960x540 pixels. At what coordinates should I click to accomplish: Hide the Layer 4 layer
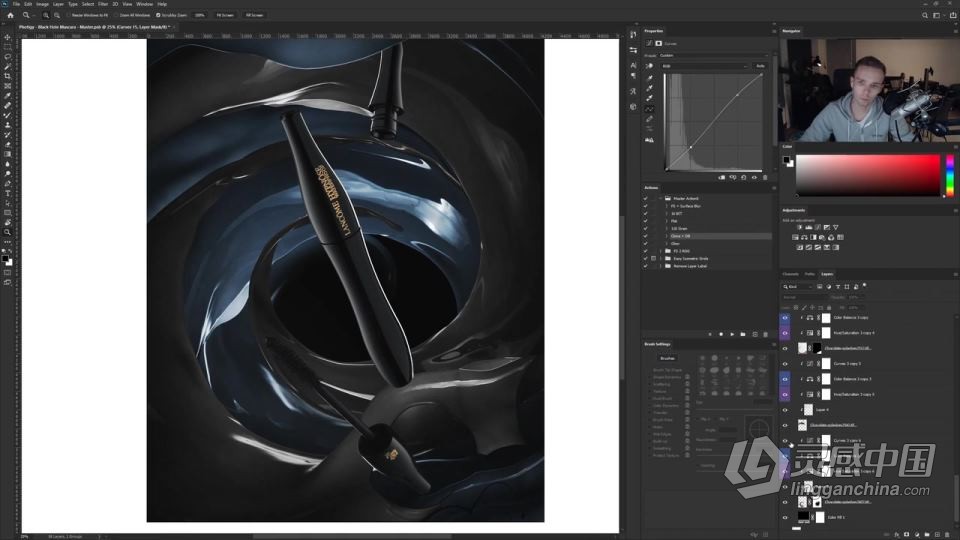pos(785,410)
